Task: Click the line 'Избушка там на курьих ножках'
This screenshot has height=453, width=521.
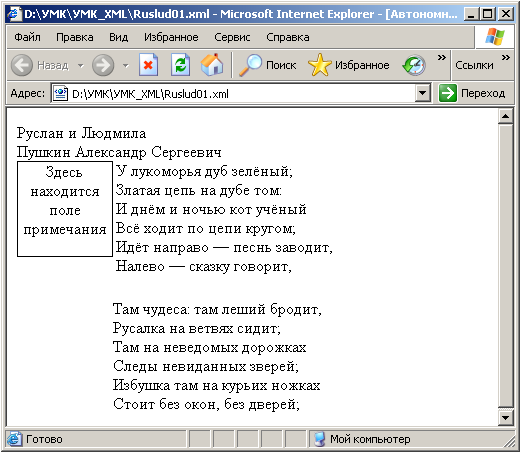Action: (217, 385)
